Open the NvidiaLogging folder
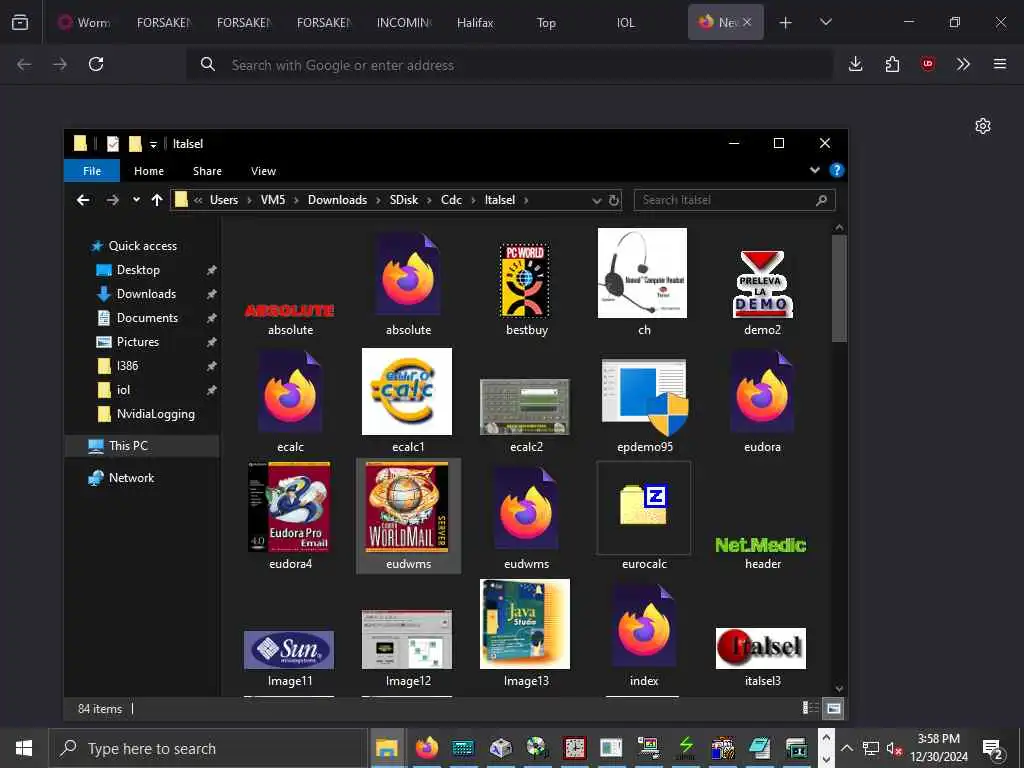 [155, 414]
